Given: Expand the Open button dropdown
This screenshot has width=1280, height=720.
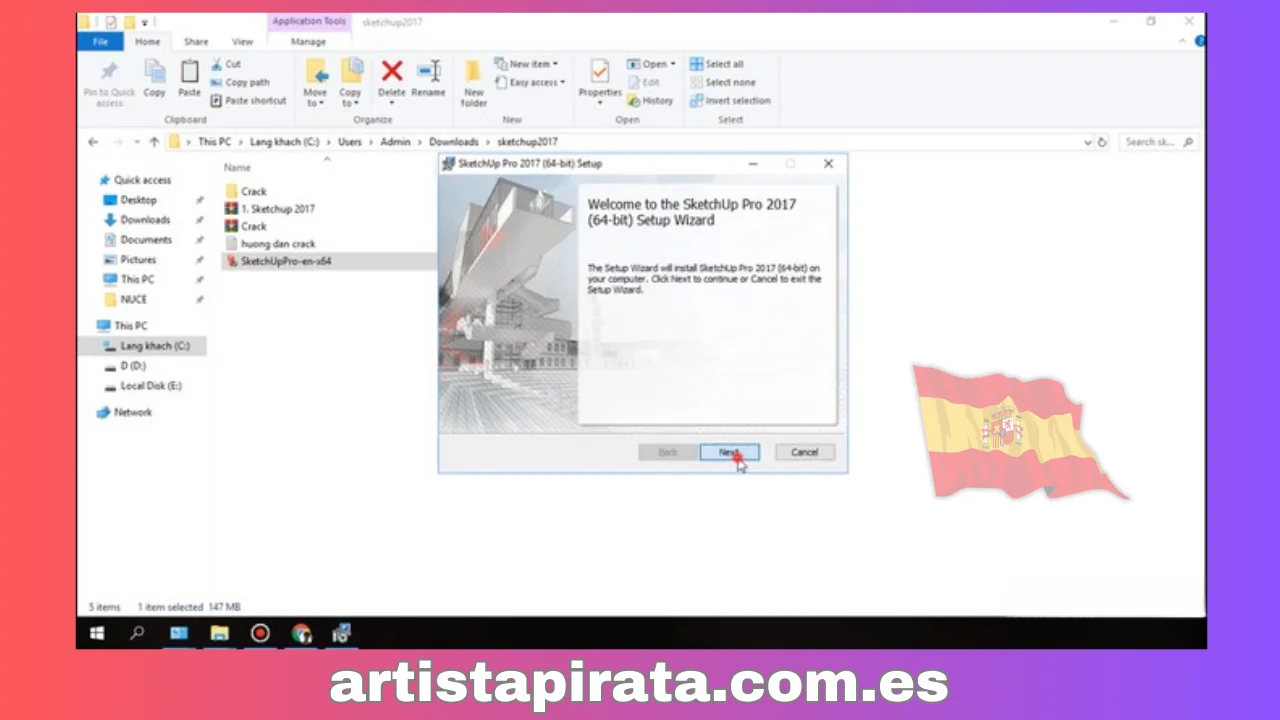Looking at the screenshot, I should click(673, 64).
